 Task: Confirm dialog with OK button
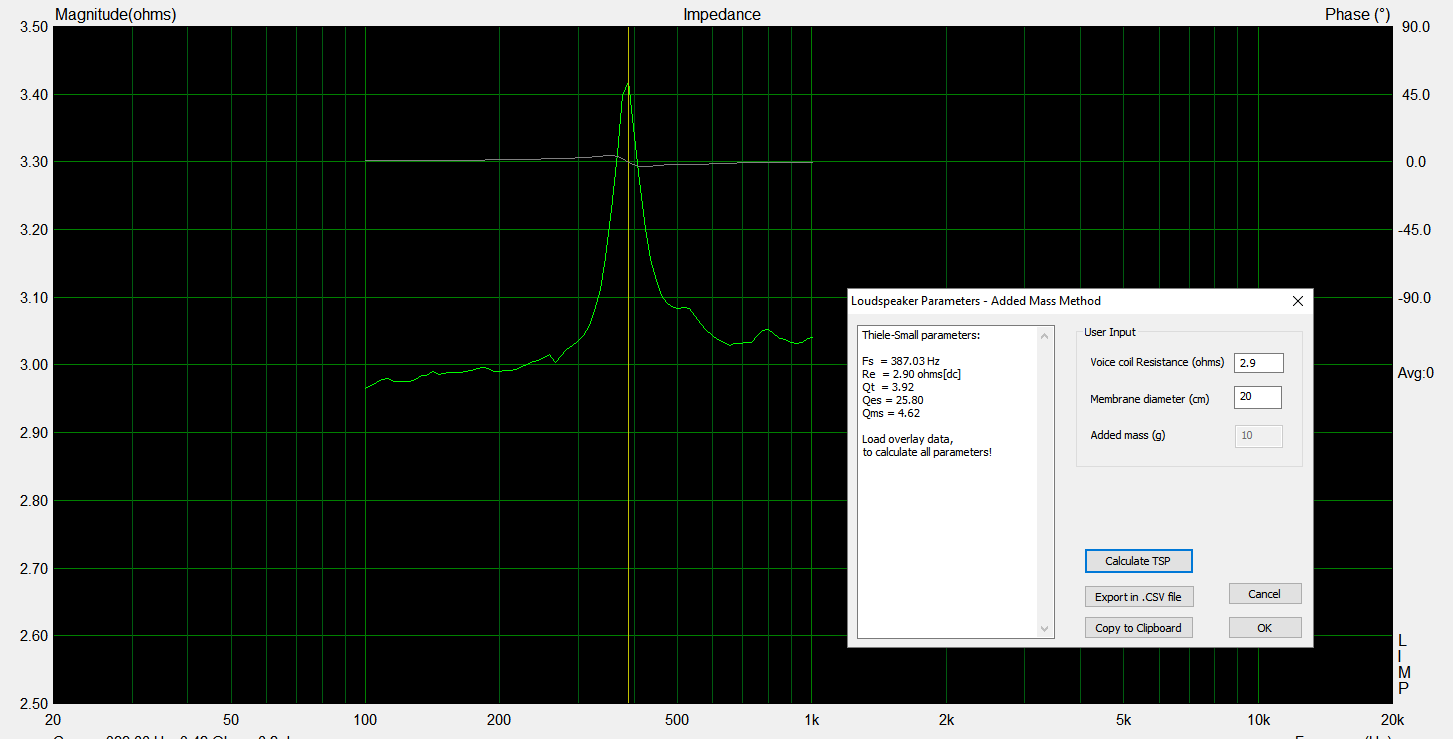pyautogui.click(x=1265, y=628)
